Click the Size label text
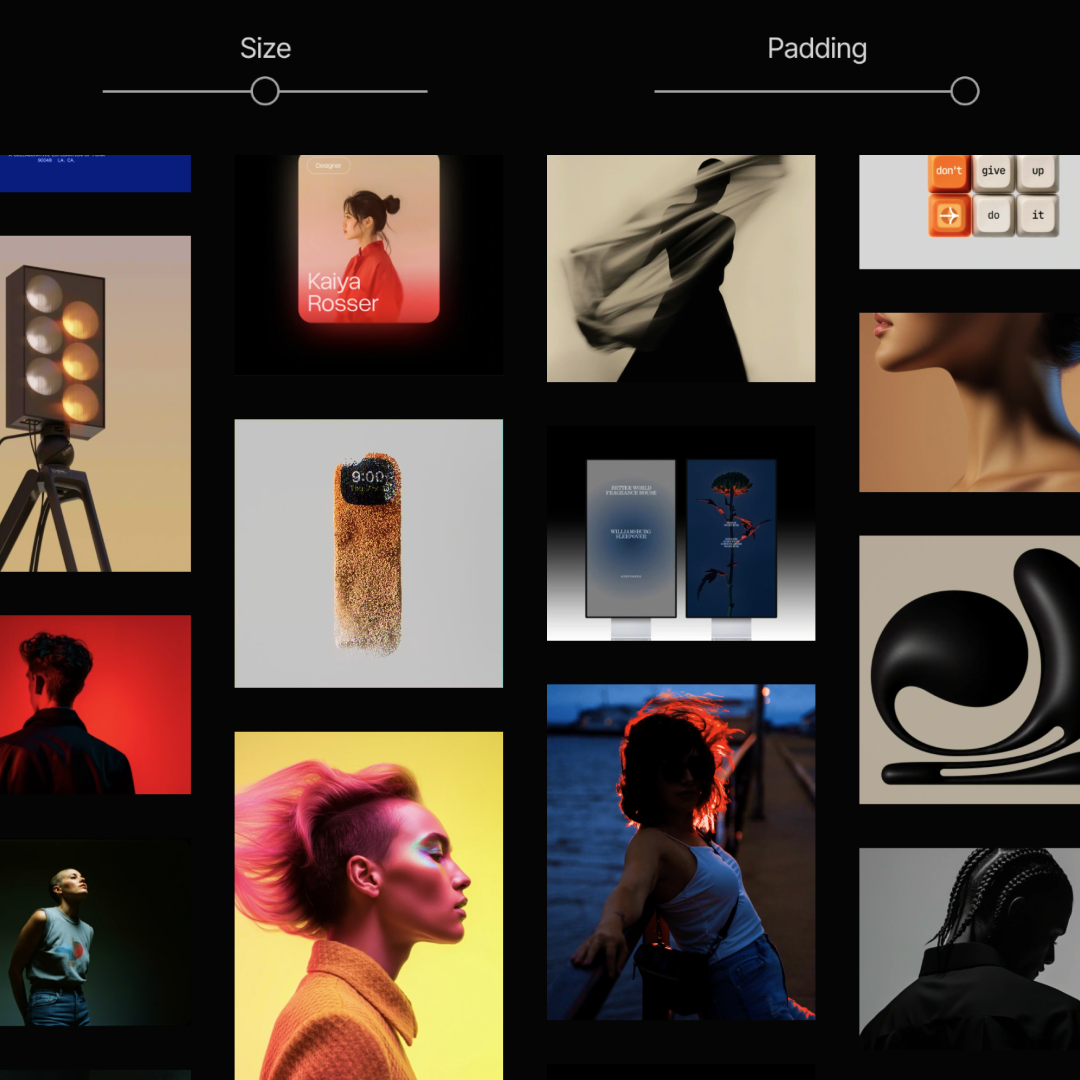 [265, 48]
